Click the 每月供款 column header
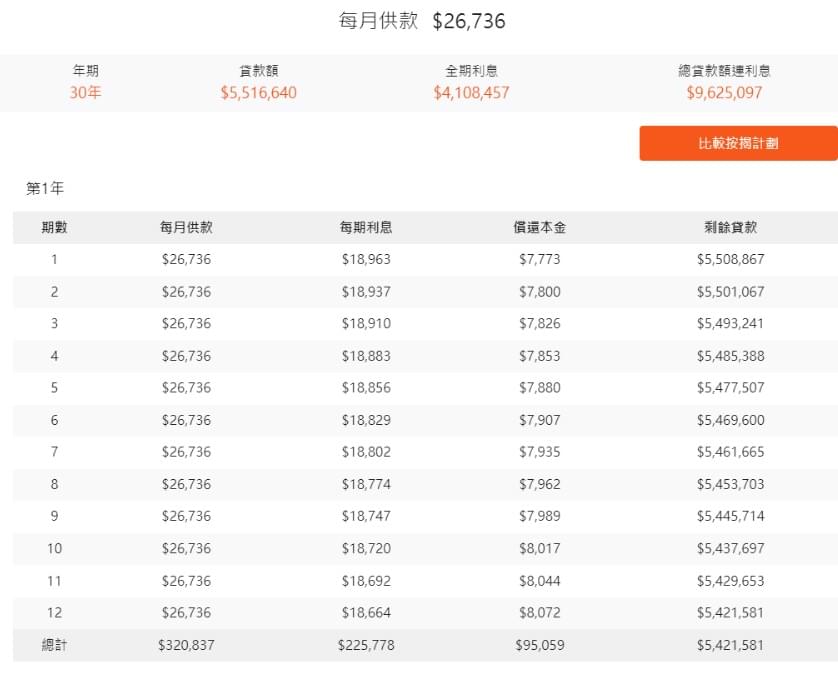 (x=187, y=227)
